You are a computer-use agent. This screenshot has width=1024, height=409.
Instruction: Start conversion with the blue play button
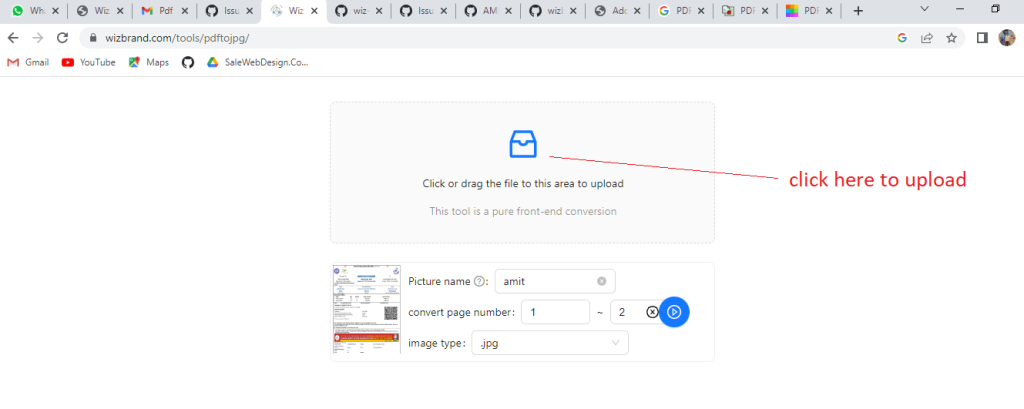click(674, 312)
